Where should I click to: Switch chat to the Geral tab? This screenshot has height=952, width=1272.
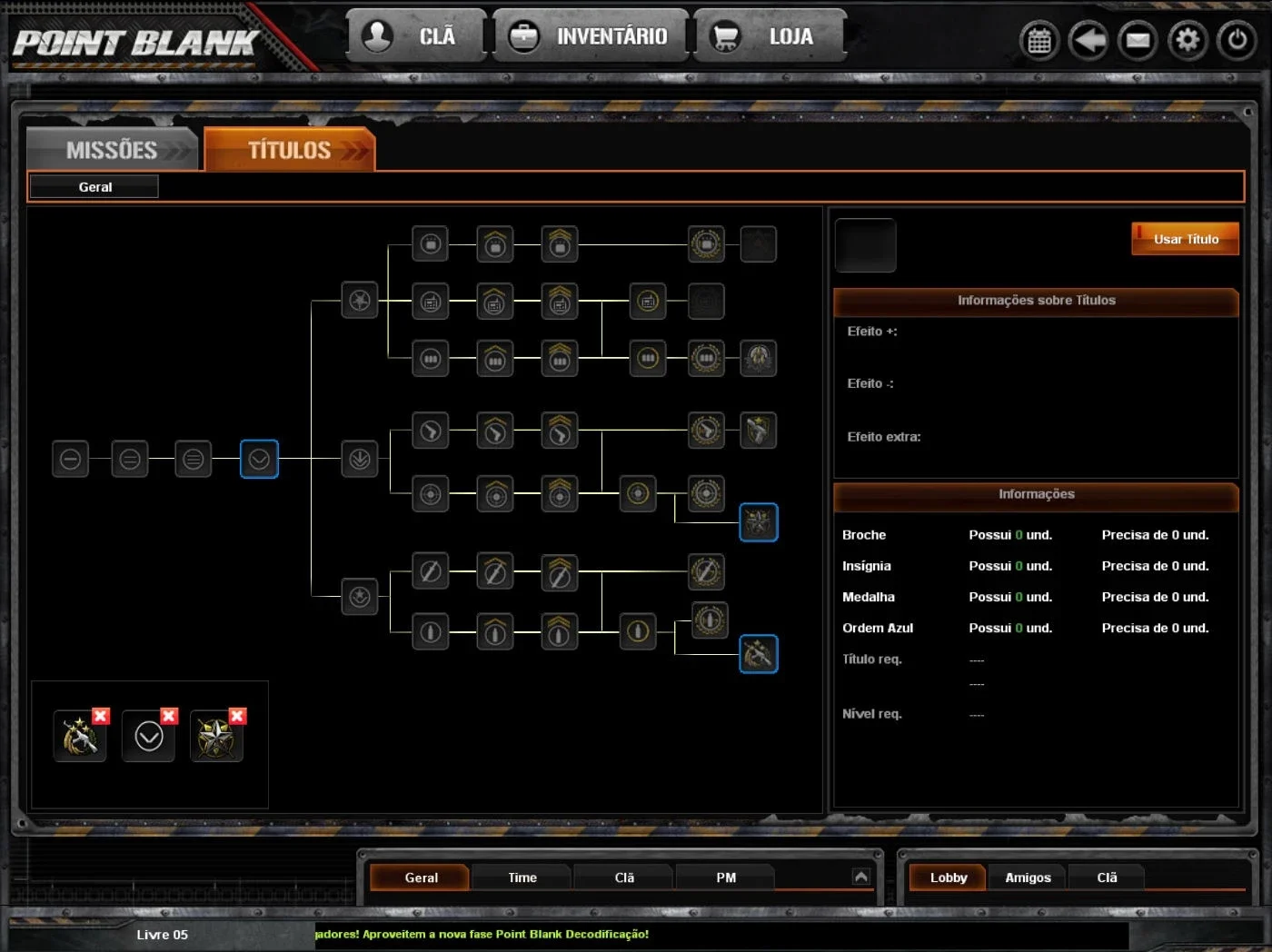(421, 878)
